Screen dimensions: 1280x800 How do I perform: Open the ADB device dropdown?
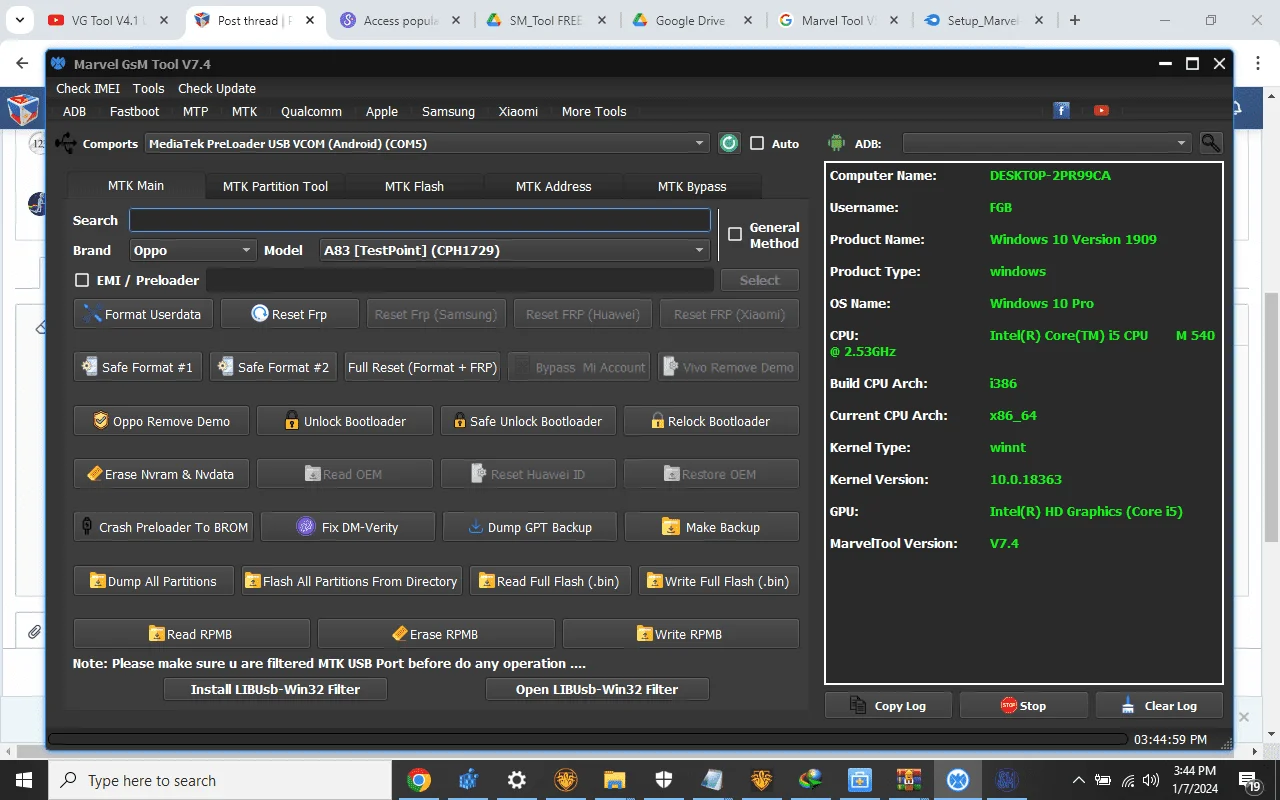click(1047, 143)
